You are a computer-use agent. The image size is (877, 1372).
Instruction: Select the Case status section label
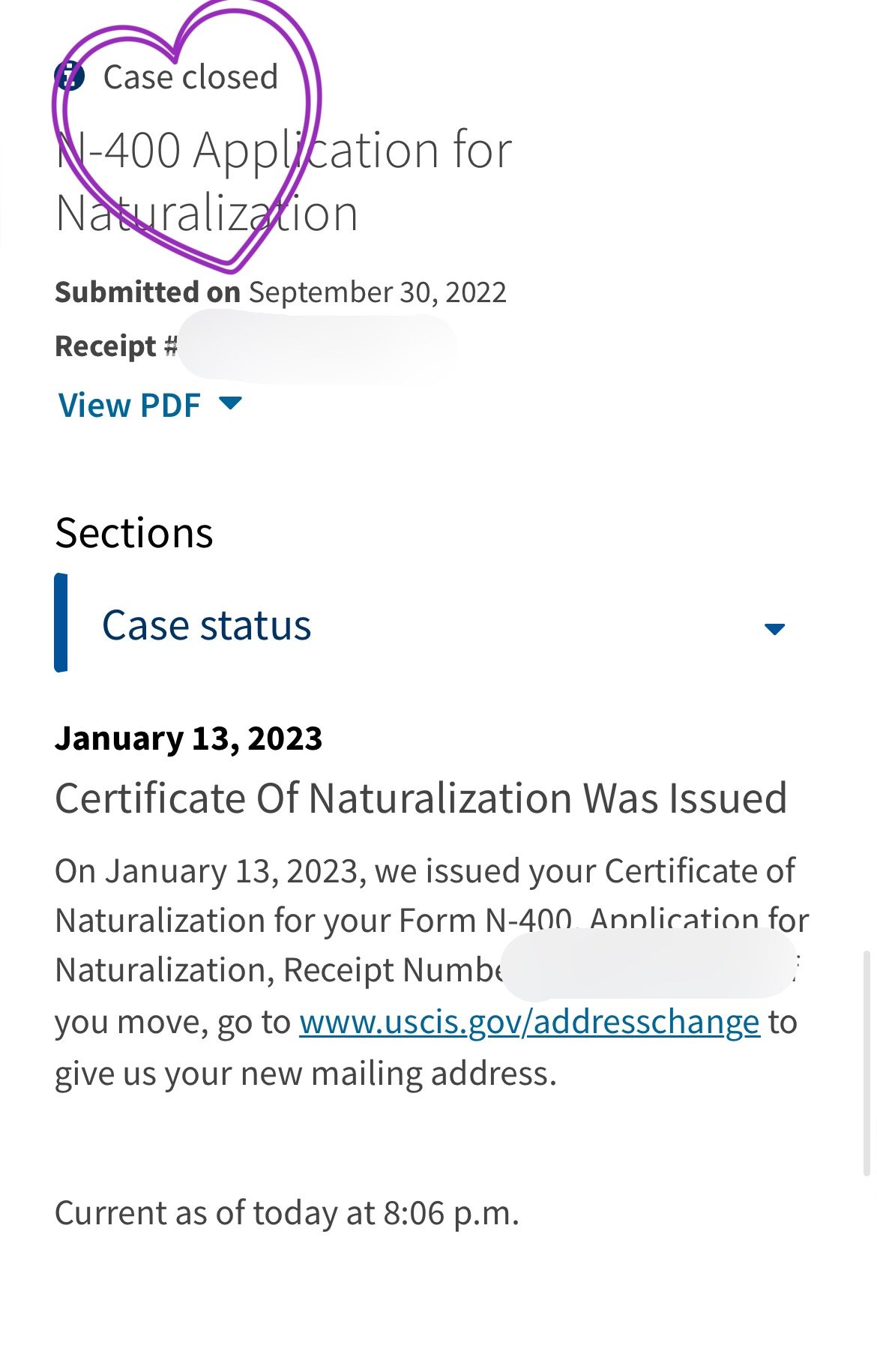pyautogui.click(x=206, y=625)
